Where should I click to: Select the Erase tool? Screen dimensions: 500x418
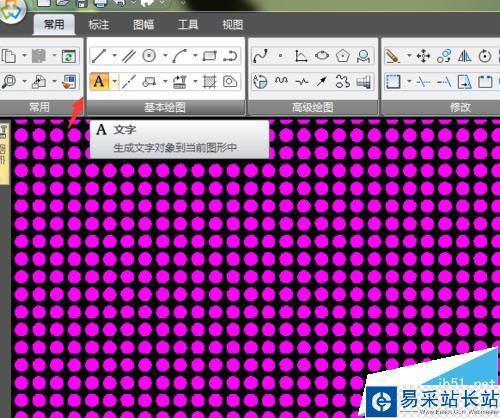pyautogui.click(x=393, y=56)
